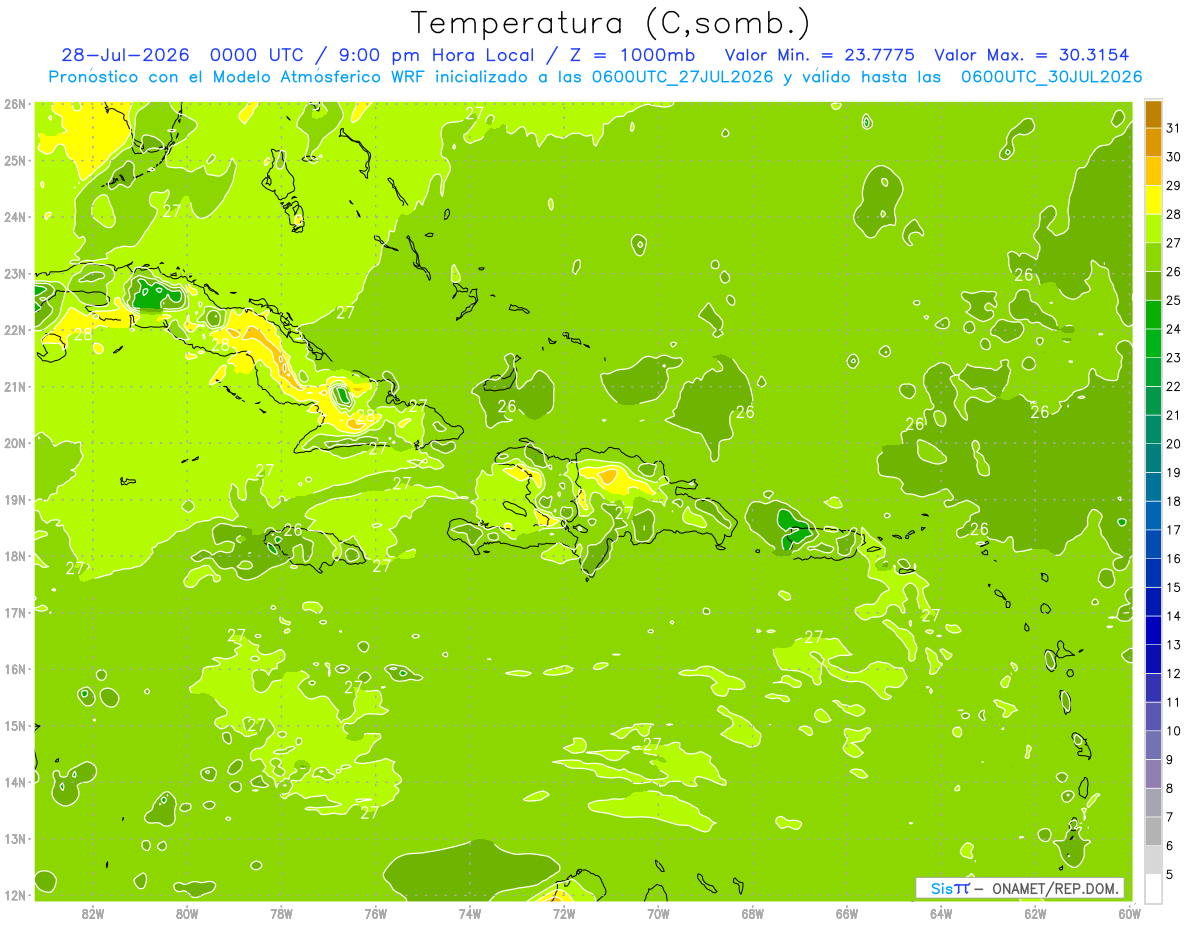Click the 74W longitude axis label
The height and width of the screenshot is (927, 1200).
click(x=469, y=912)
